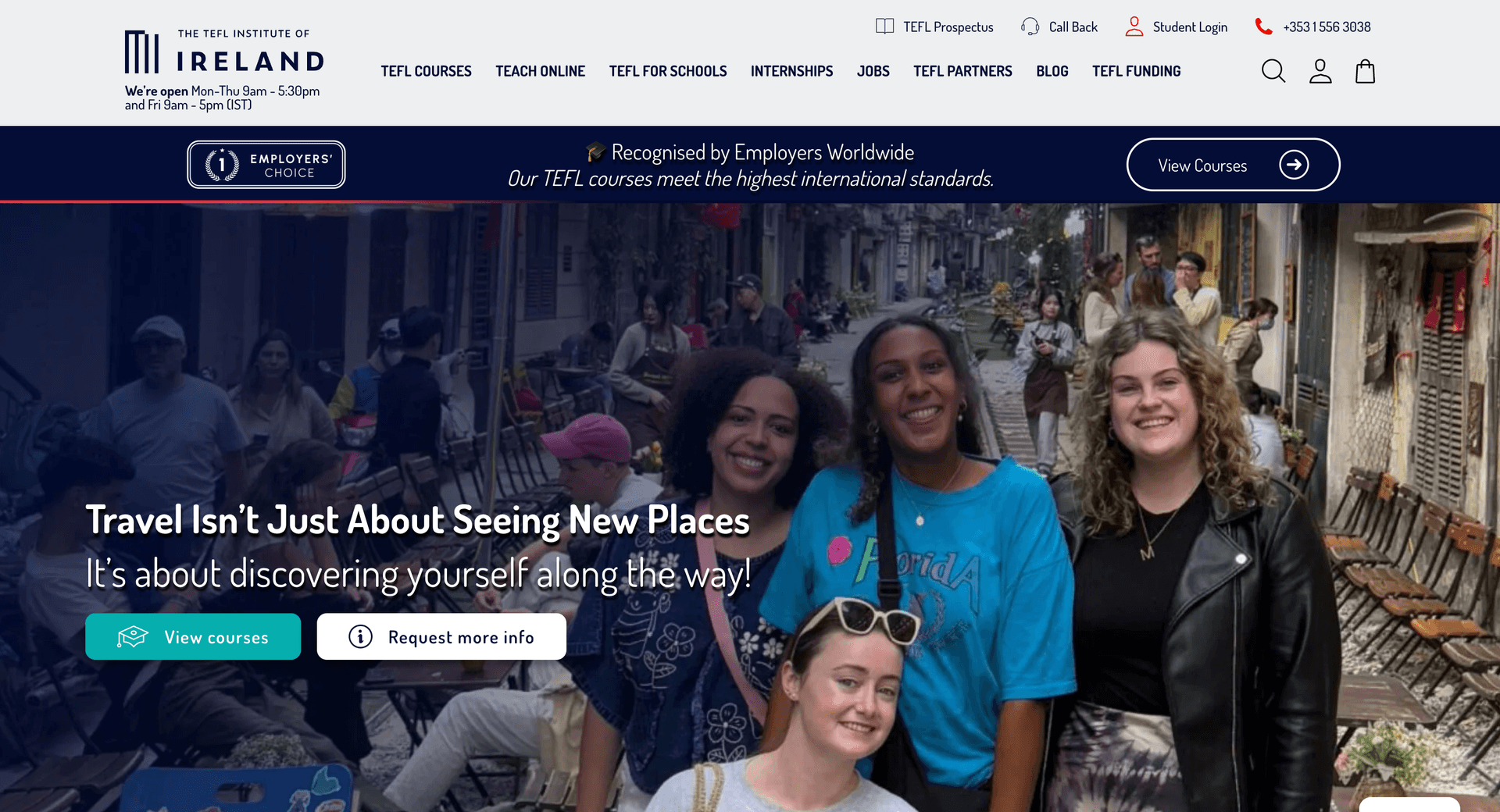
Task: Click the red phone icon
Action: coord(1263,27)
